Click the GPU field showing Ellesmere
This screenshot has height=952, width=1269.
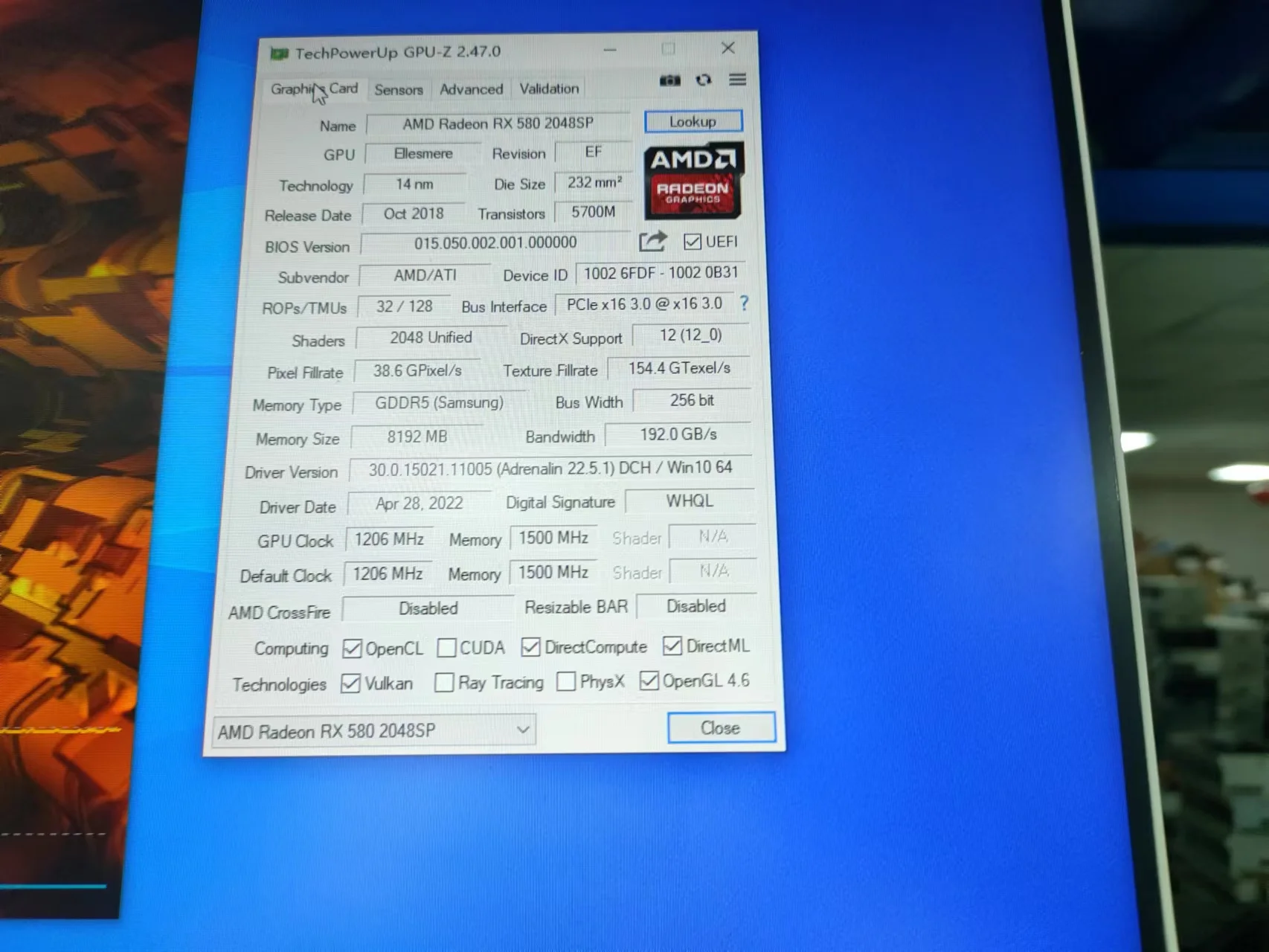click(x=423, y=154)
